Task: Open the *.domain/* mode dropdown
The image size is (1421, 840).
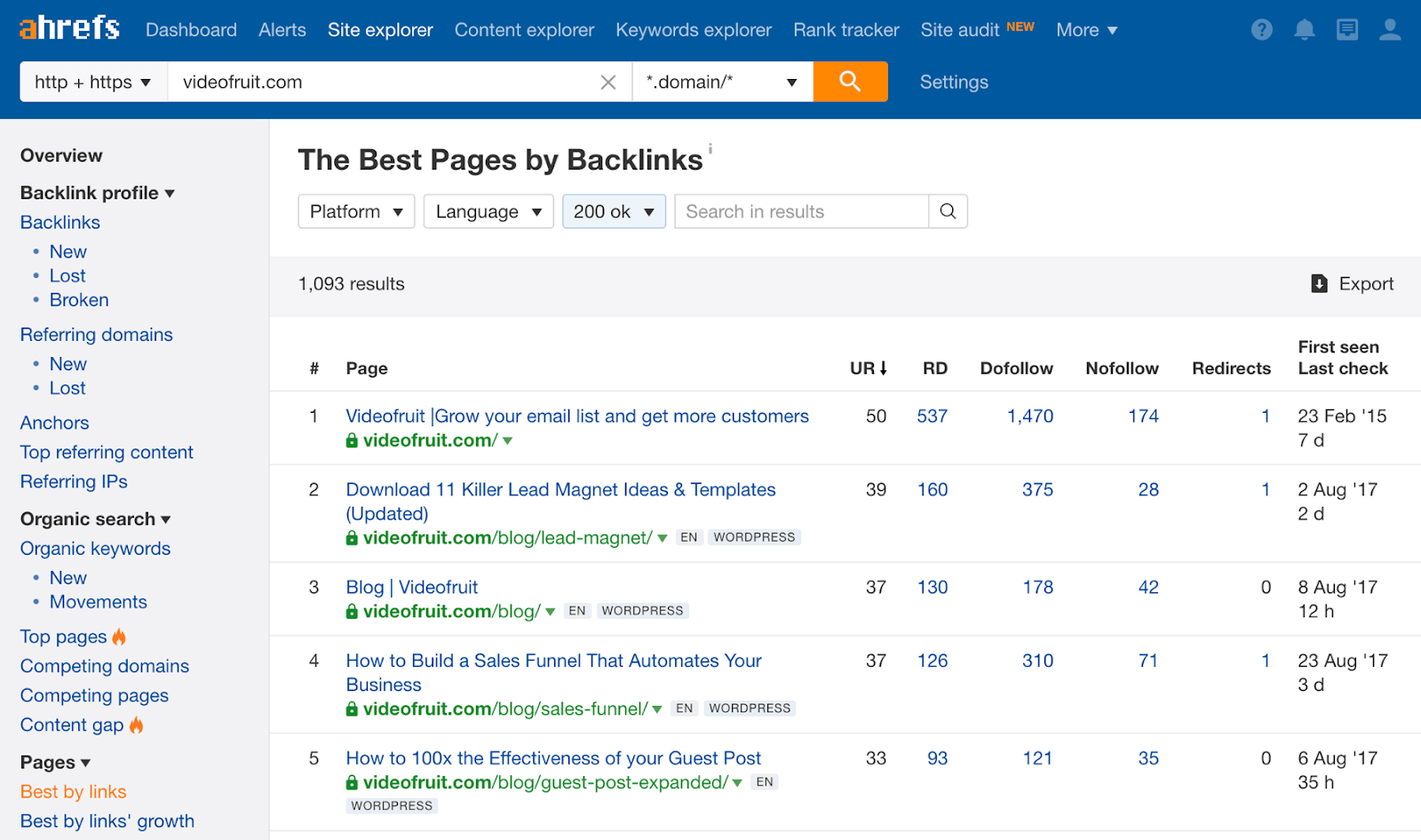Action: (722, 82)
